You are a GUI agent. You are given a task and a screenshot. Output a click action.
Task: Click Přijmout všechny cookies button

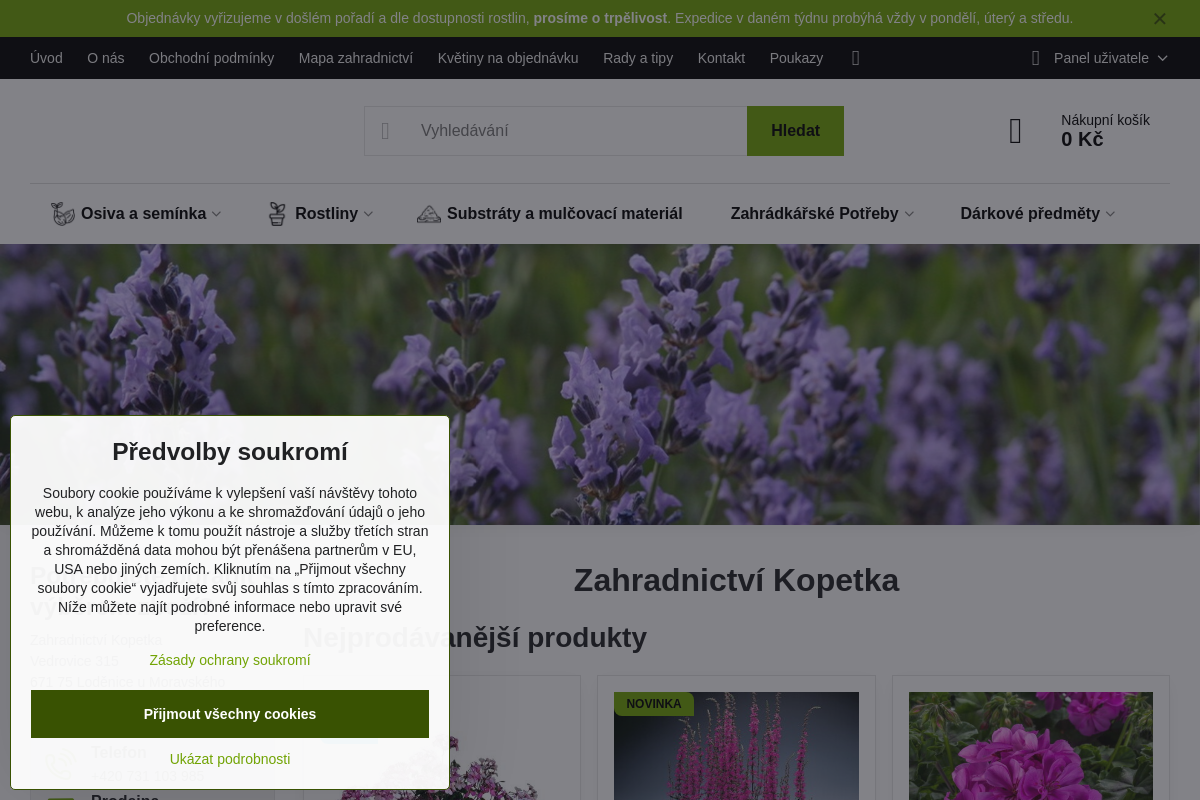point(230,714)
